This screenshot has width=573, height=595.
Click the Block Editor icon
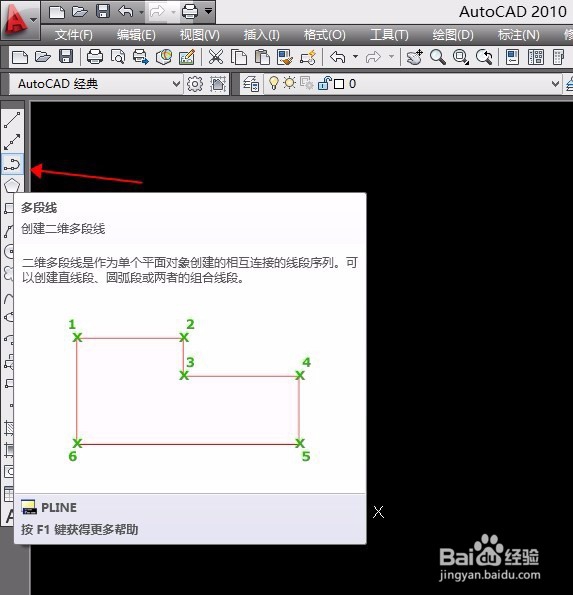click(x=308, y=57)
